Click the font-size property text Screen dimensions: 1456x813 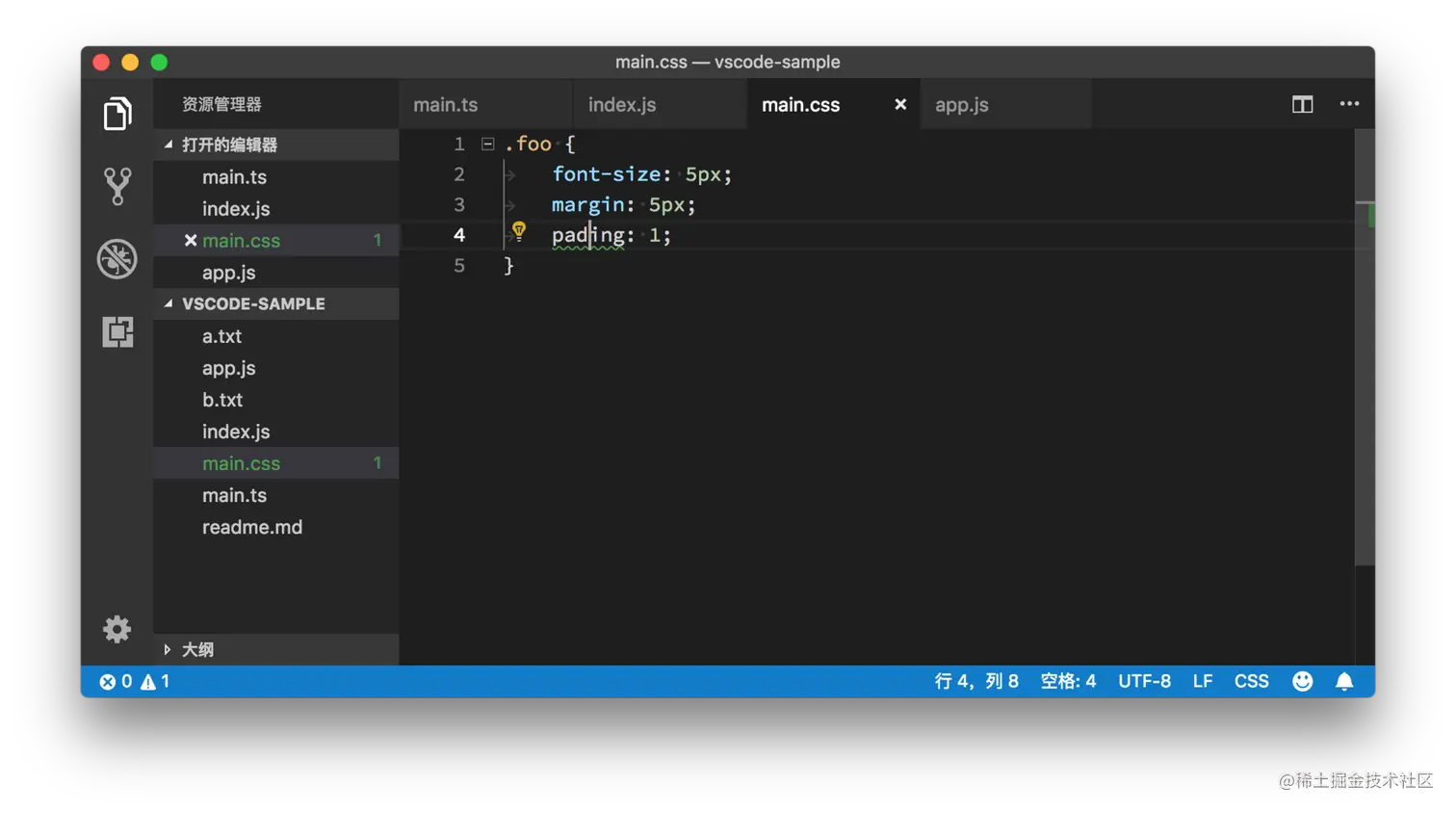pos(607,174)
